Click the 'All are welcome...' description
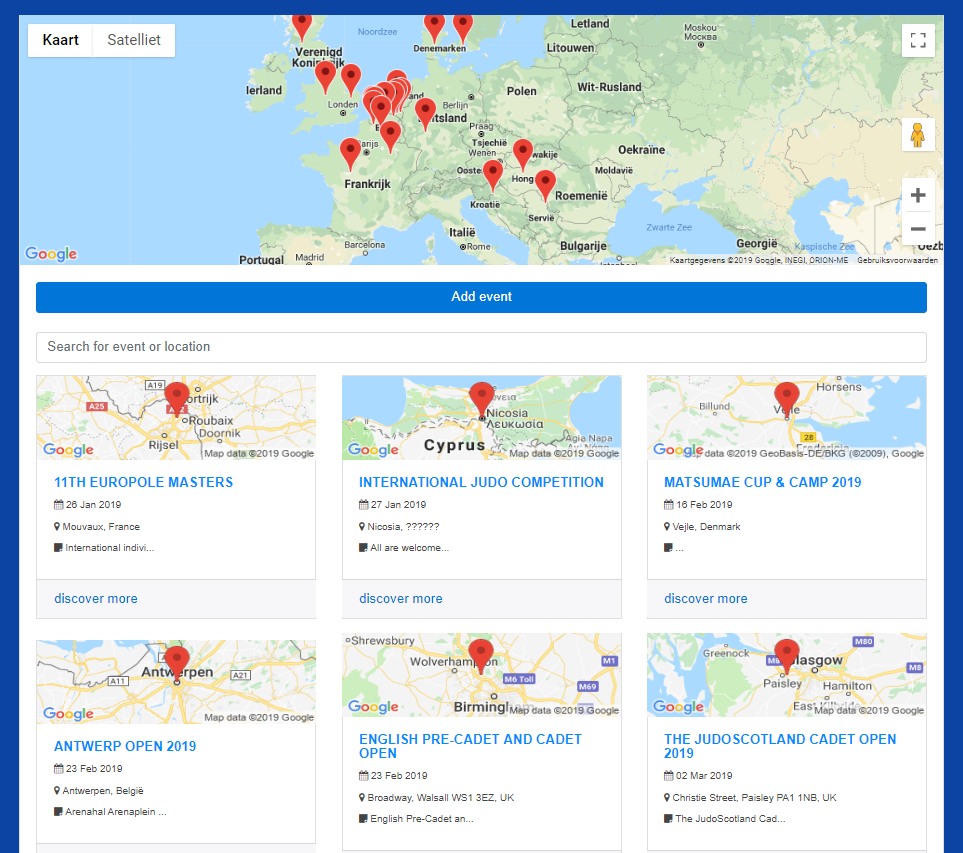This screenshot has height=853, width=963. coord(410,548)
